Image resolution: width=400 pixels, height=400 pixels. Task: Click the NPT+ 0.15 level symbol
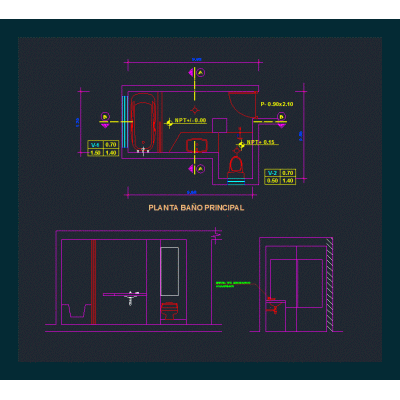[x=241, y=145]
